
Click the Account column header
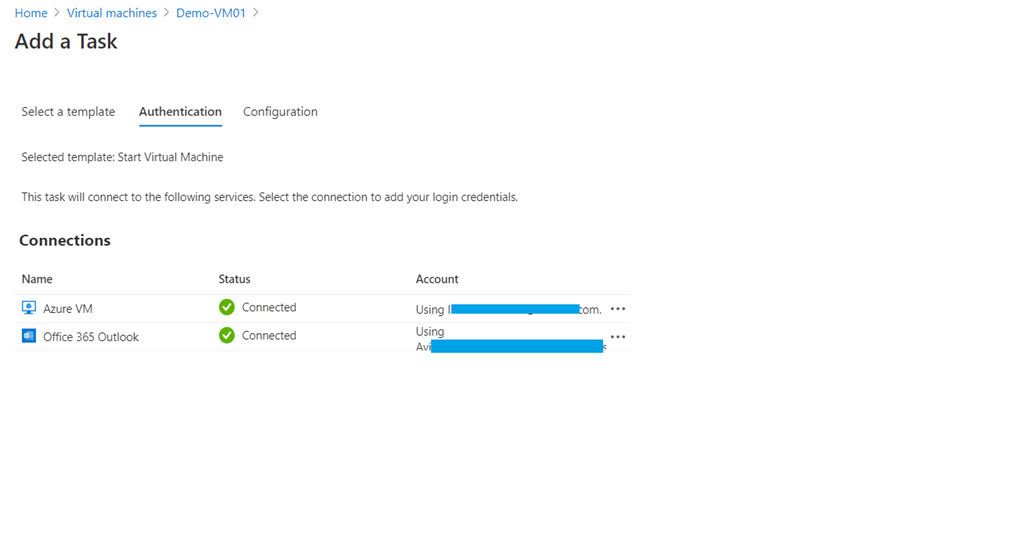[x=437, y=279]
